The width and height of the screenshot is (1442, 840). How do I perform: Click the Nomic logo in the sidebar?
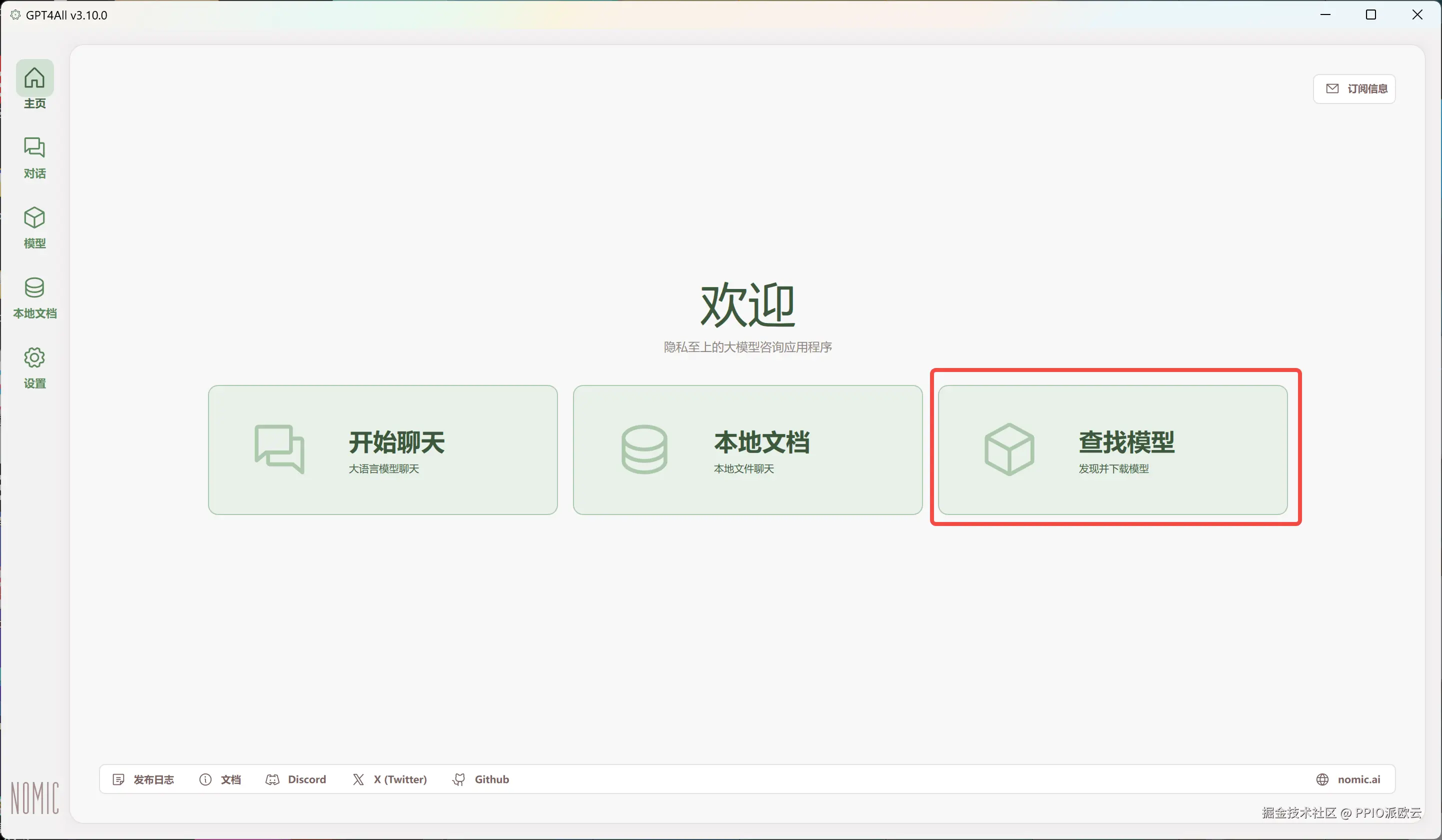pos(34,797)
